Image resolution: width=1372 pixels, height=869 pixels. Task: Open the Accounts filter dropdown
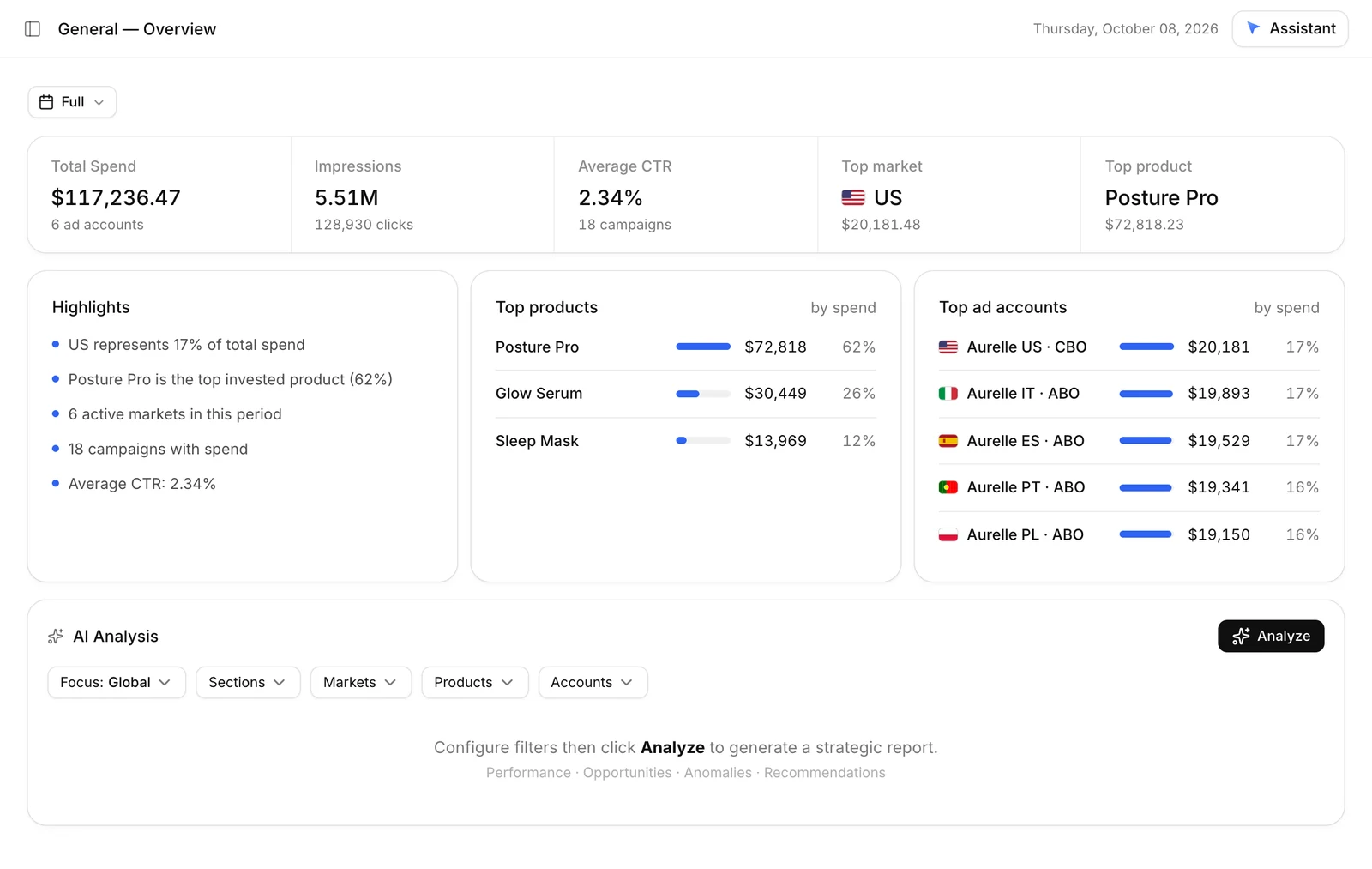[593, 683]
